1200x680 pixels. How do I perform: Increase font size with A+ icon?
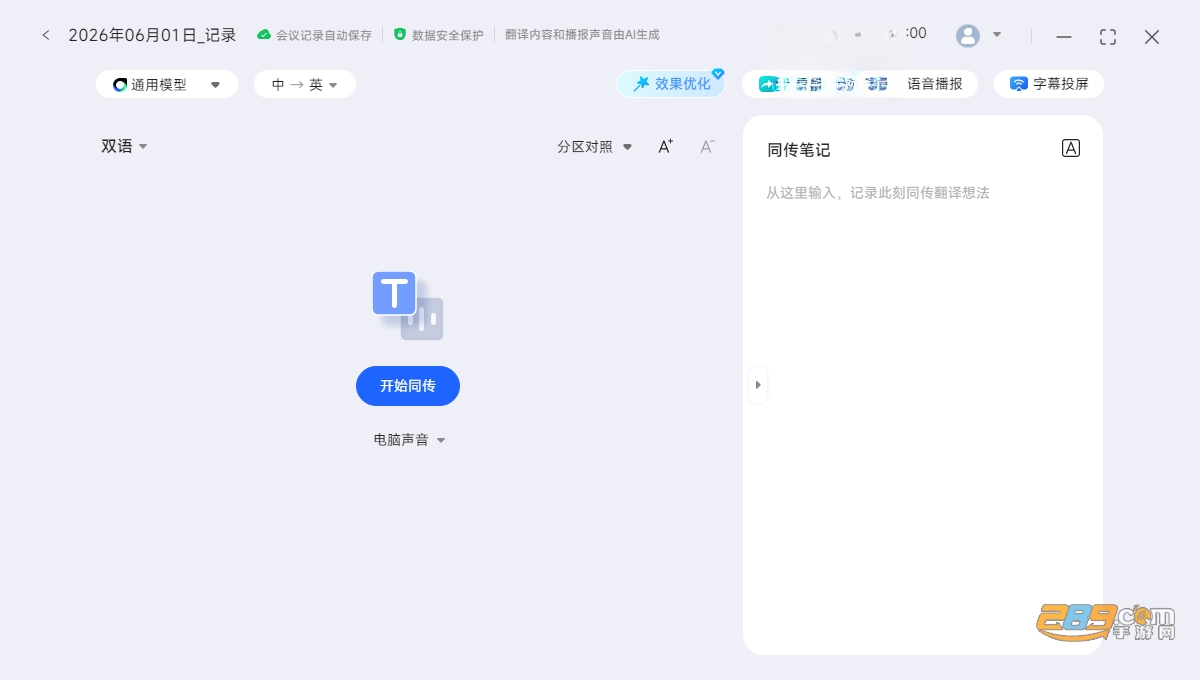665,146
